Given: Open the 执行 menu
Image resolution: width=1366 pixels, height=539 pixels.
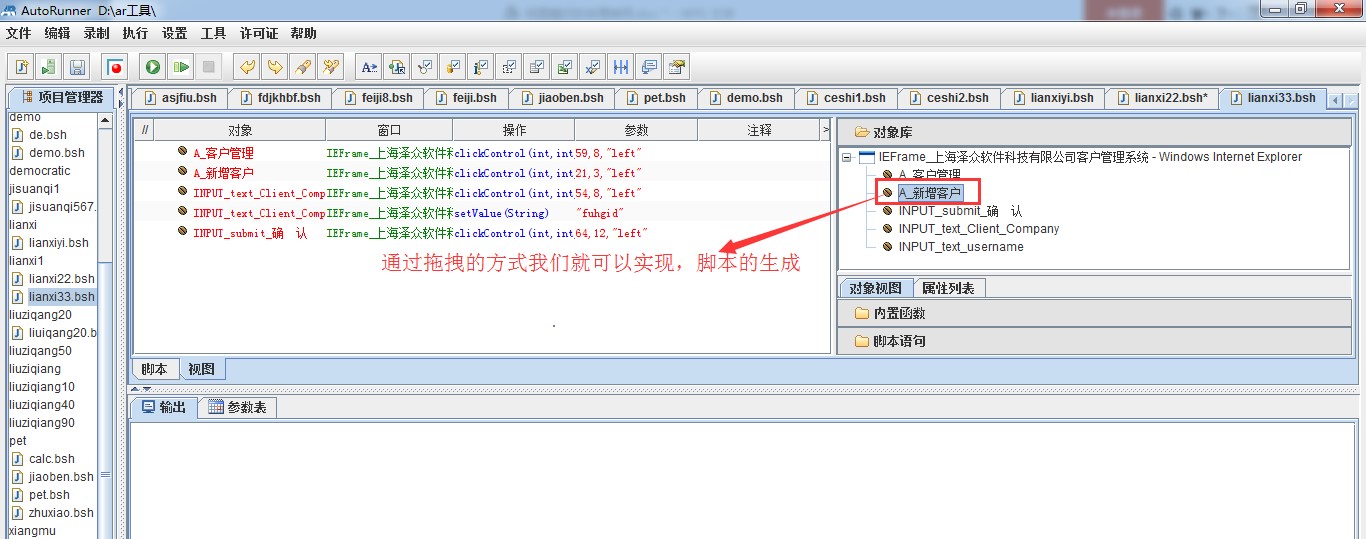Looking at the screenshot, I should click(135, 33).
